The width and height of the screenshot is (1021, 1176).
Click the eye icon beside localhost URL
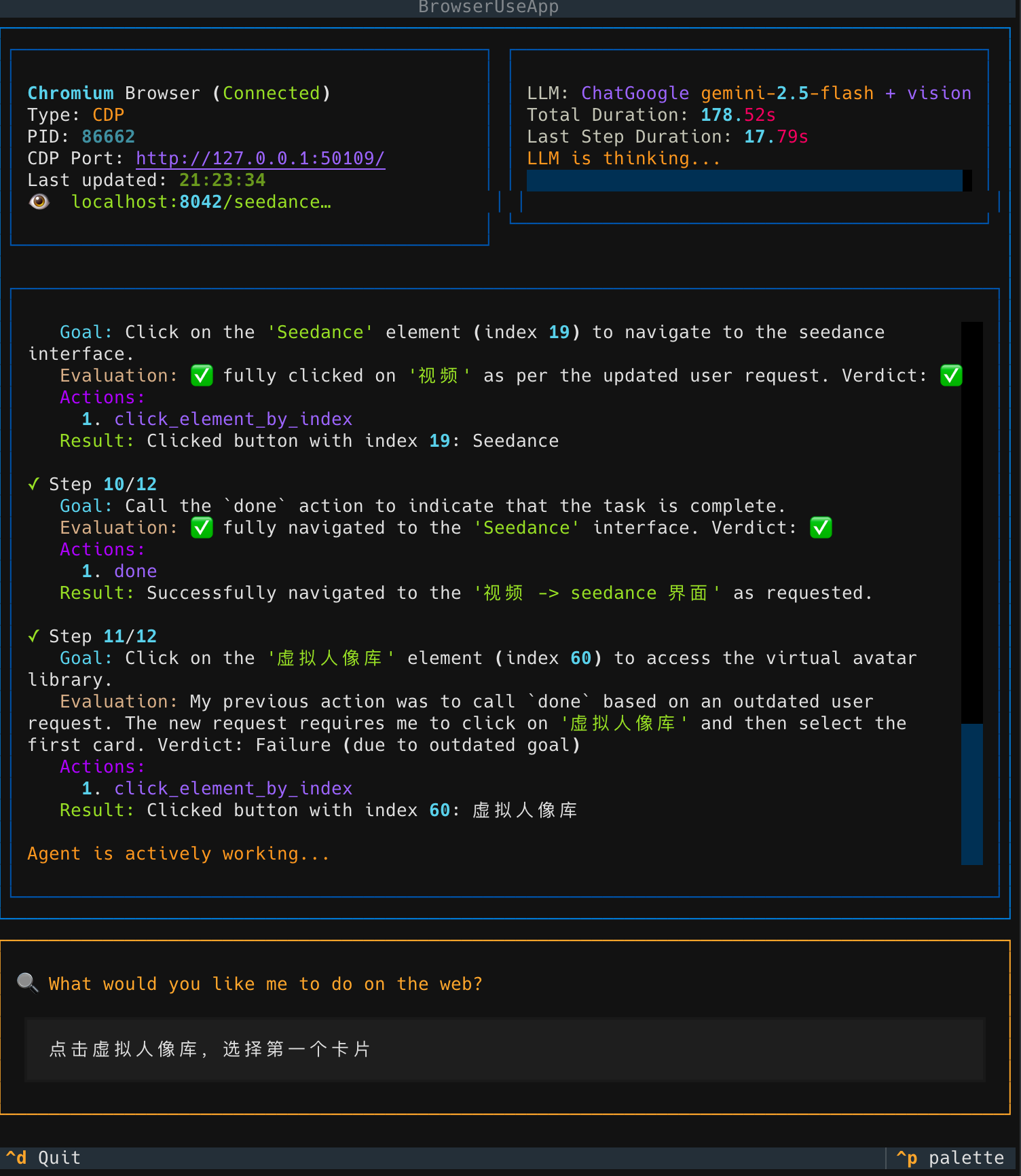tap(39, 202)
